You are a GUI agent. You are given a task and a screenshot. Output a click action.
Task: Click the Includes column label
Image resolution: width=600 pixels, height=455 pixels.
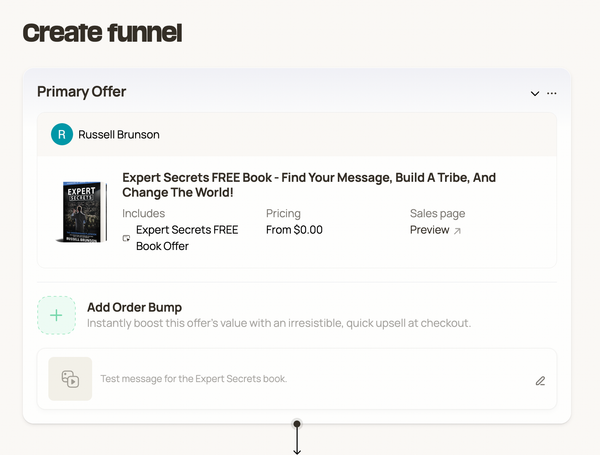coord(143,214)
